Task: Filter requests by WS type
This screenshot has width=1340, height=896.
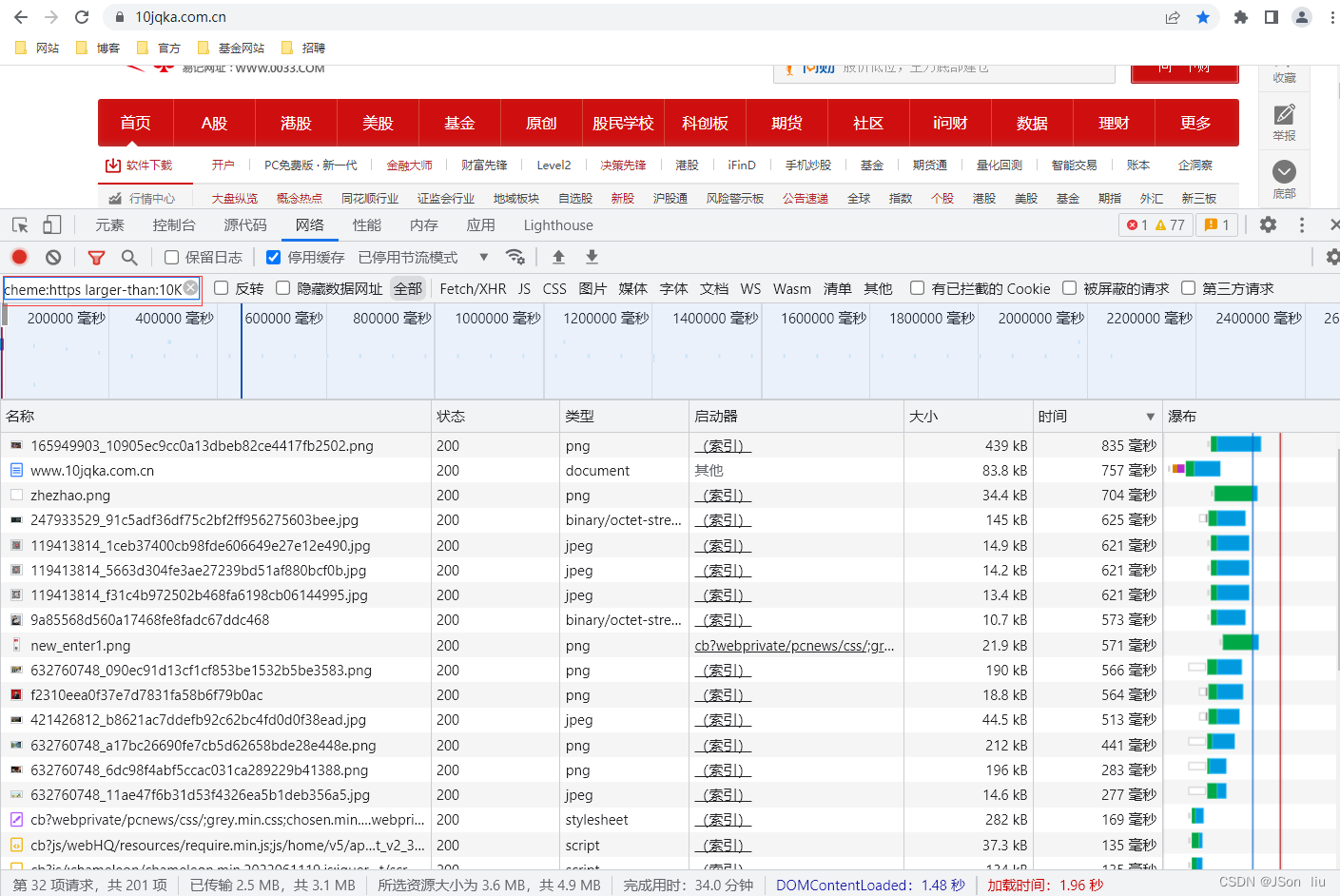Action: click(x=750, y=288)
